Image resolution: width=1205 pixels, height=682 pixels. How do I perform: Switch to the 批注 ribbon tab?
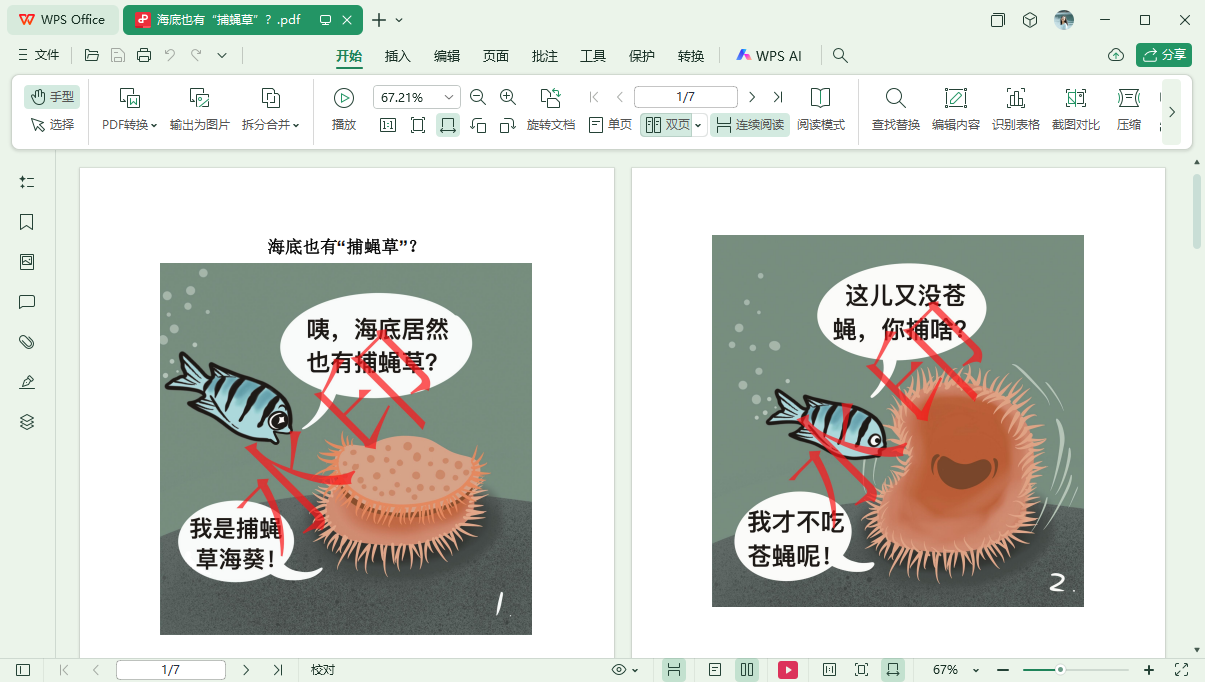pyautogui.click(x=544, y=56)
